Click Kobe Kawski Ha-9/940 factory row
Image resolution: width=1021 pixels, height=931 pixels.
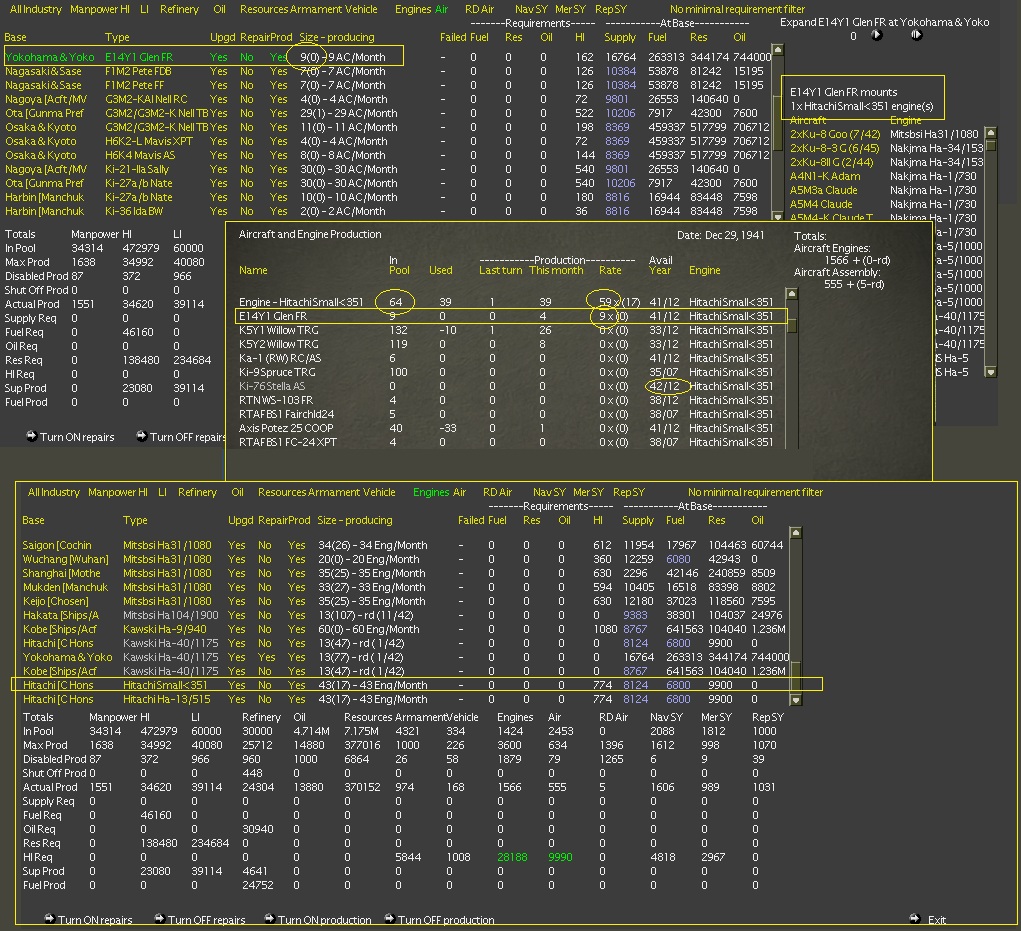pos(405,629)
